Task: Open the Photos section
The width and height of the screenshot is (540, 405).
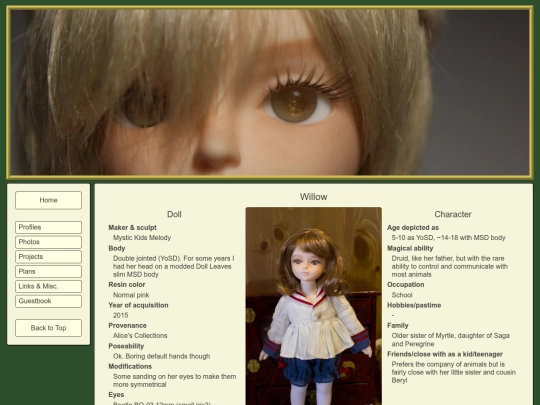Action: (48, 242)
